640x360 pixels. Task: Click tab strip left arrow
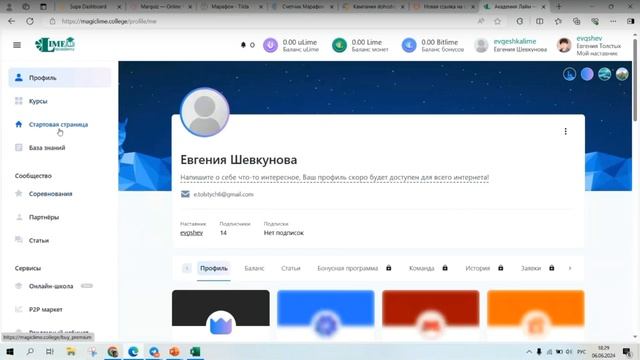tap(187, 268)
